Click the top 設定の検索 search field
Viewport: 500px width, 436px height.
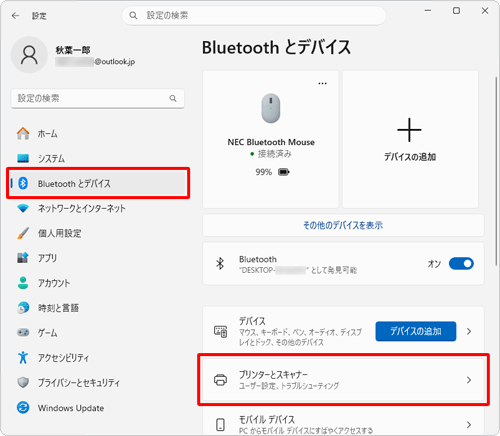tap(254, 15)
